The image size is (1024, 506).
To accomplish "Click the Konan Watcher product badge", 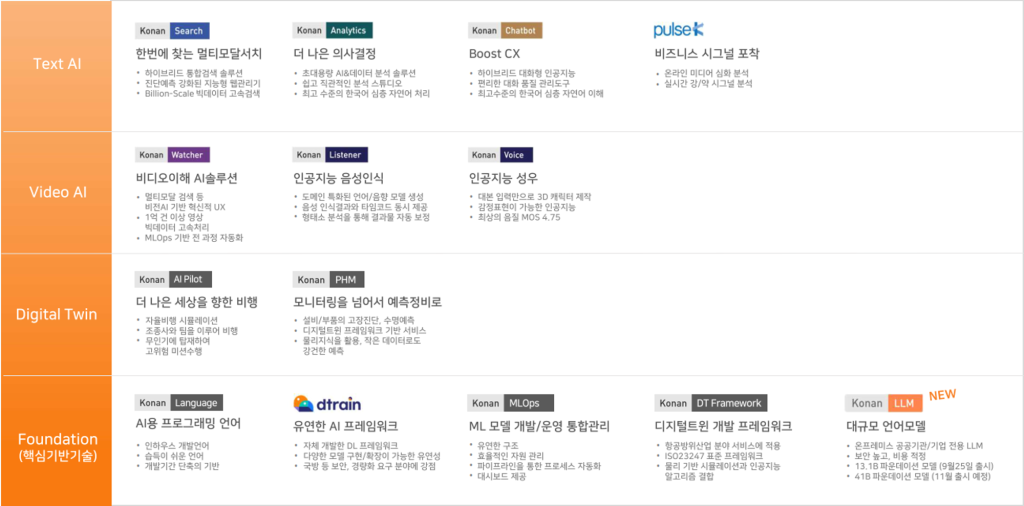I will click(172, 155).
